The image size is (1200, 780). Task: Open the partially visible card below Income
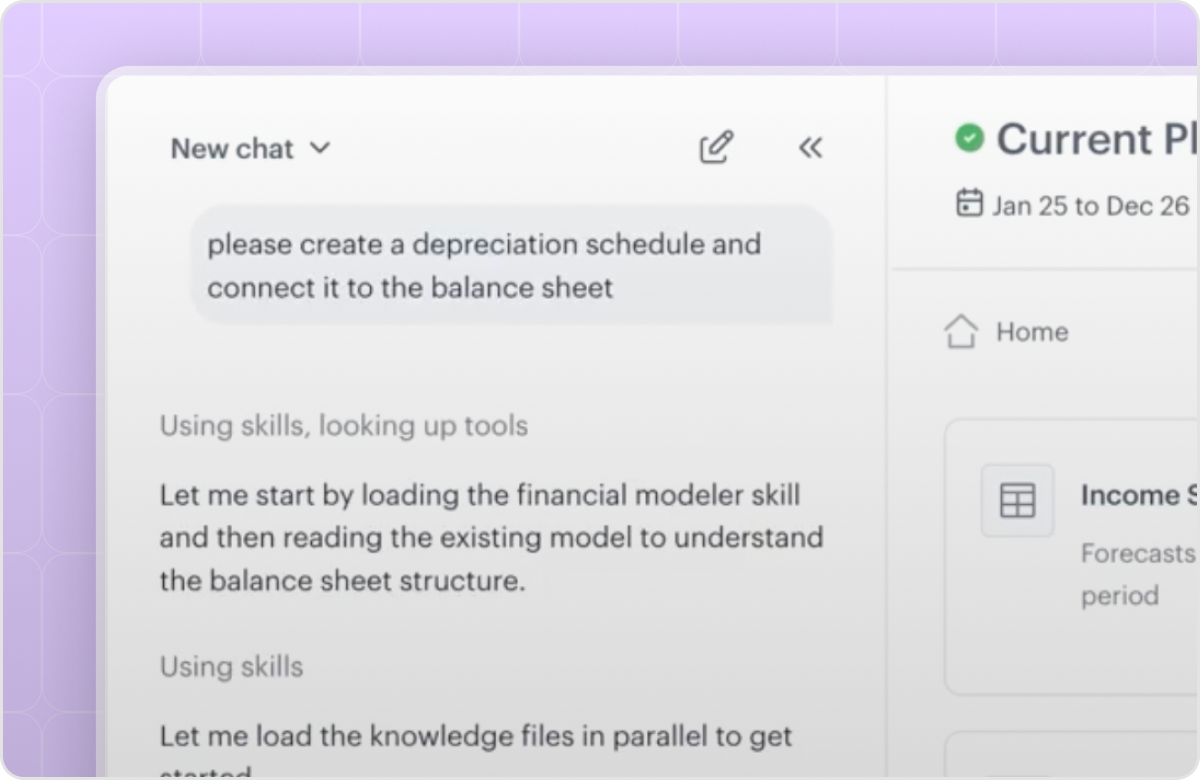pos(1072,754)
